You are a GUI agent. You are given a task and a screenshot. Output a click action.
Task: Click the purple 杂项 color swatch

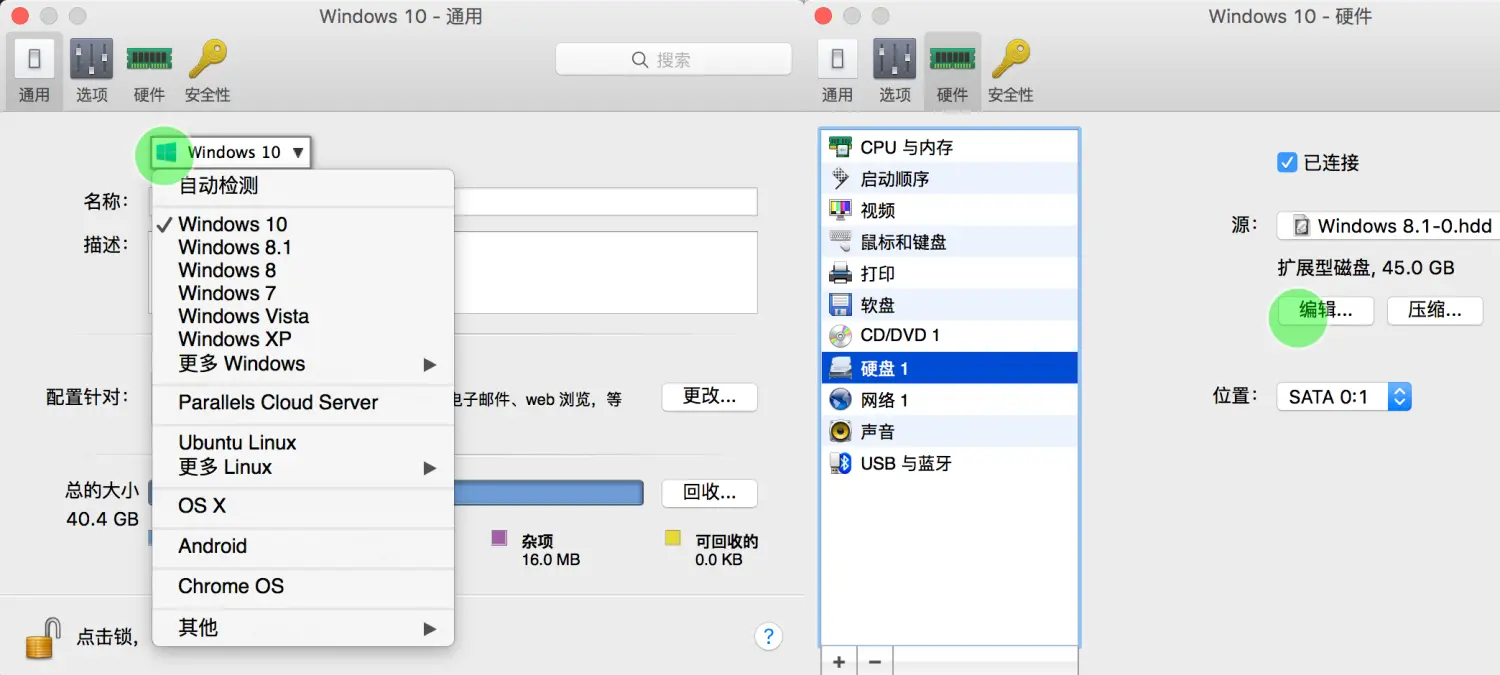(500, 538)
